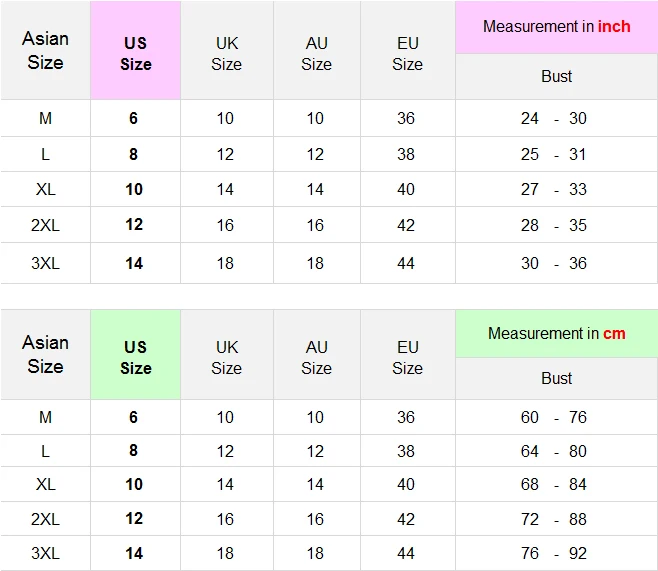Viewport: 658px width, 571px height.
Task: Select the 3XL row label in the inch table
Action: (x=45, y=263)
